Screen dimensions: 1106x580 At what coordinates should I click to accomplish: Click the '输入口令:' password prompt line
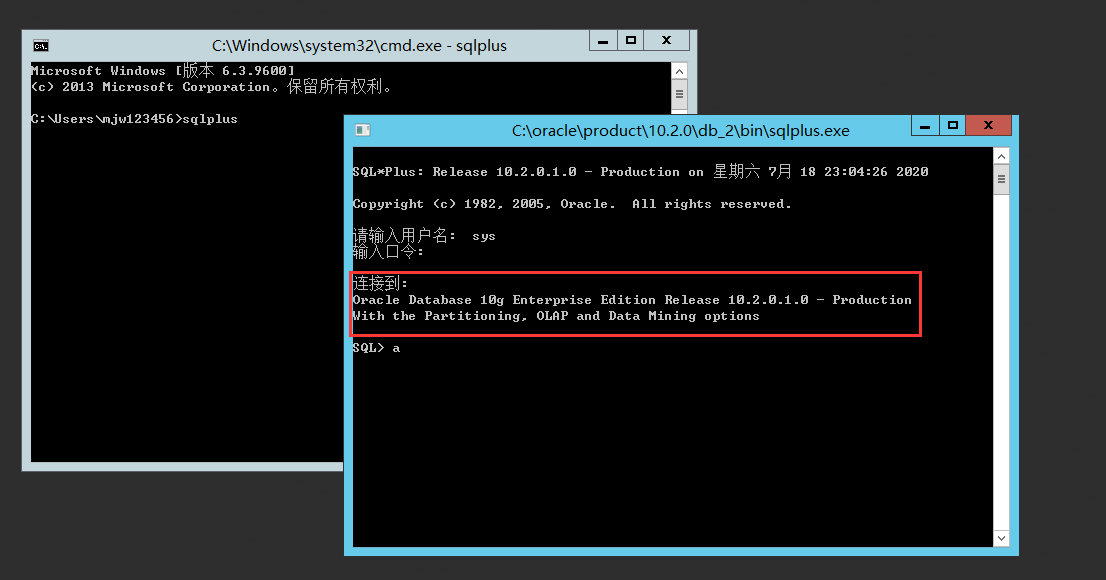click(388, 251)
